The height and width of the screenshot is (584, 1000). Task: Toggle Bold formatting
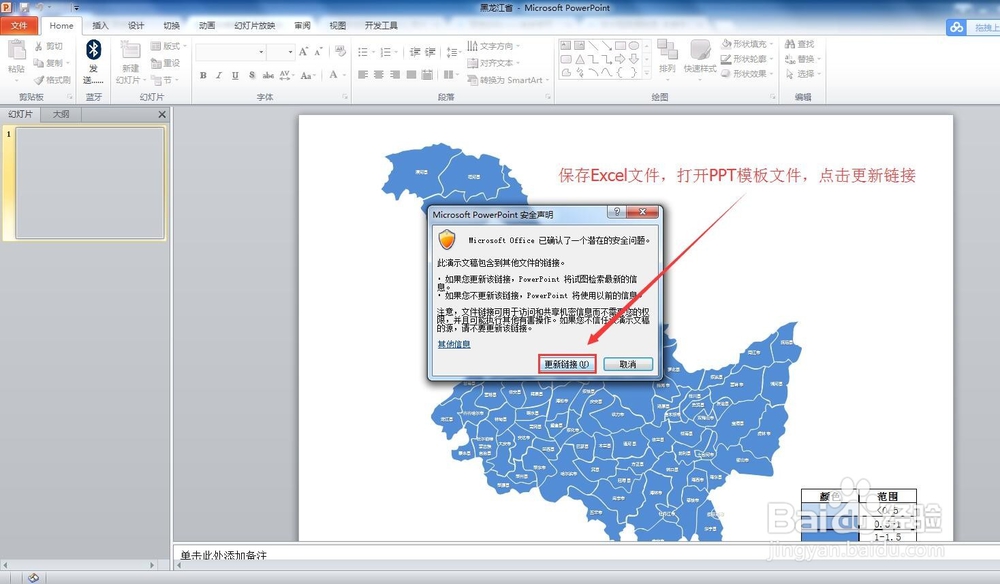(x=203, y=75)
